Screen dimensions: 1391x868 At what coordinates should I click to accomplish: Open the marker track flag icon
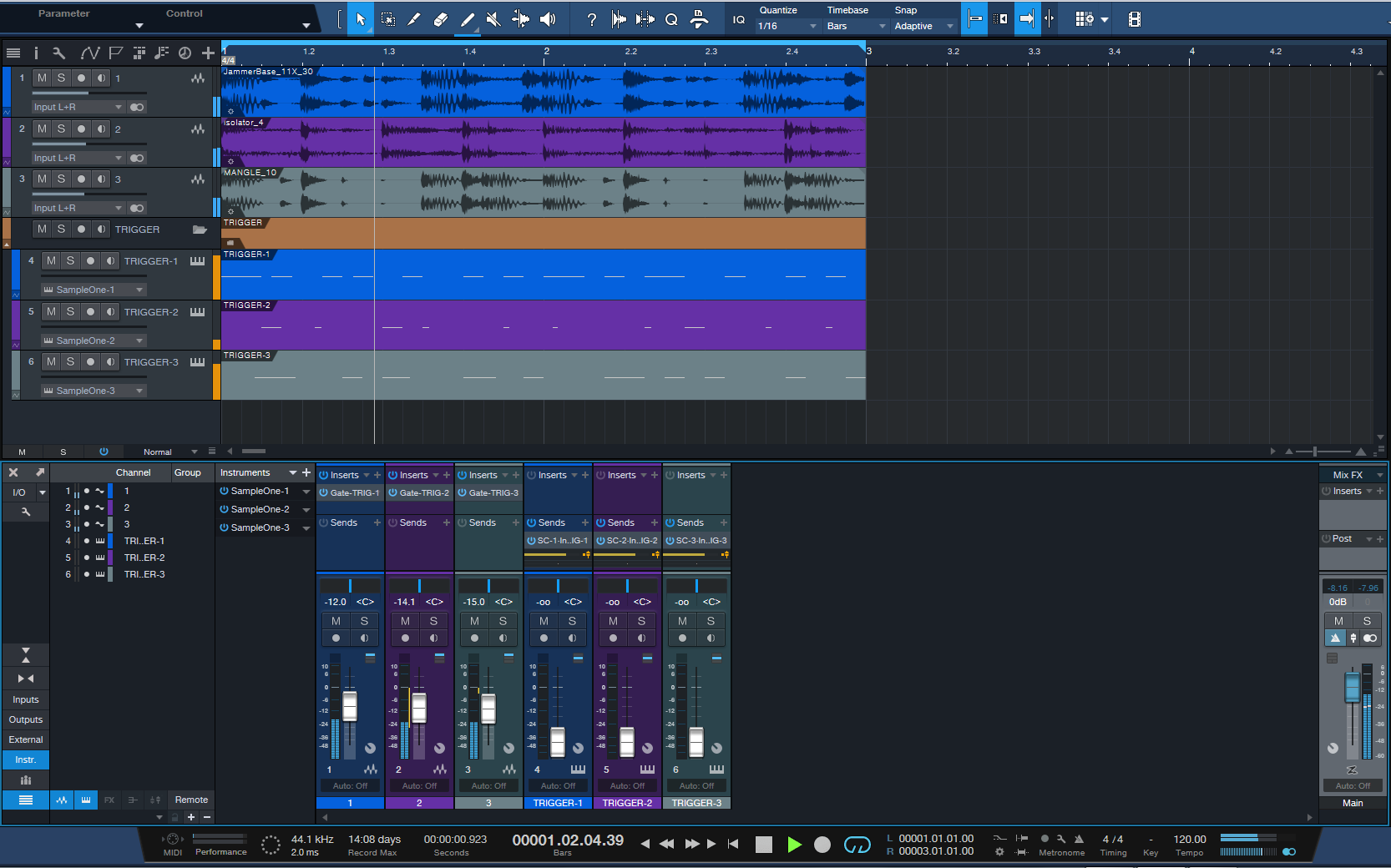pyautogui.click(x=116, y=53)
